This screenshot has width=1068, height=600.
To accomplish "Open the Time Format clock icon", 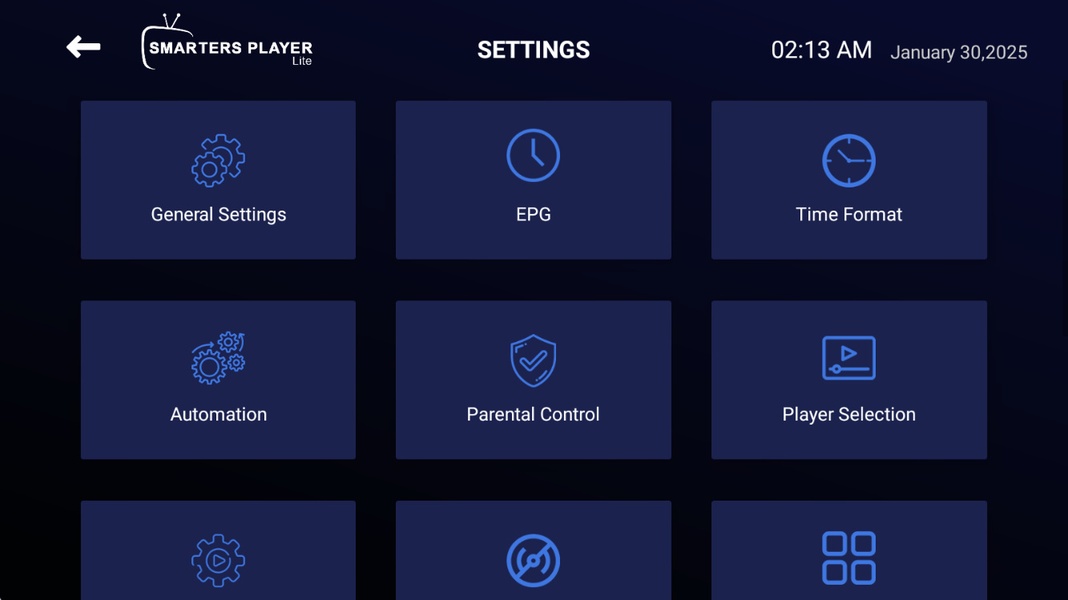I will (x=849, y=160).
